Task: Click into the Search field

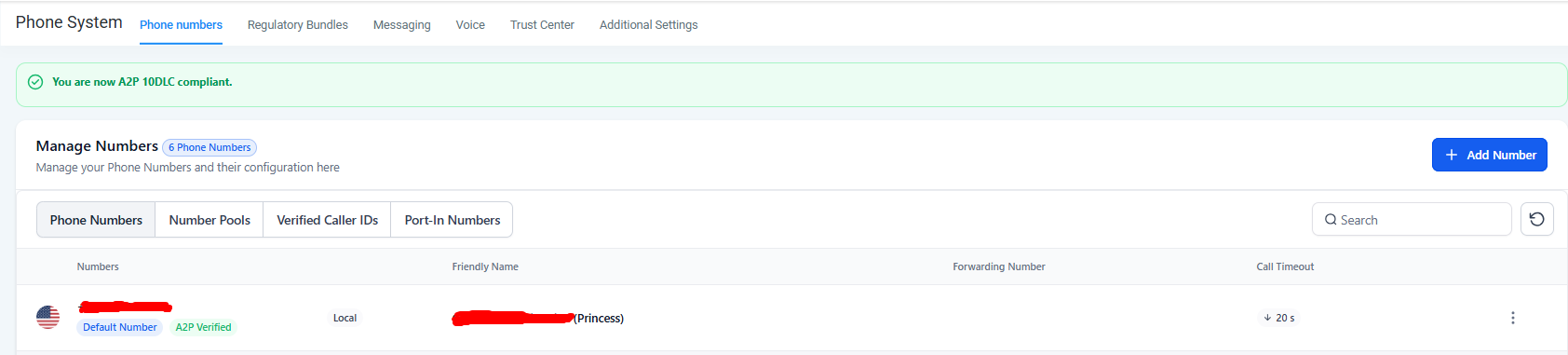Action: [x=1412, y=220]
